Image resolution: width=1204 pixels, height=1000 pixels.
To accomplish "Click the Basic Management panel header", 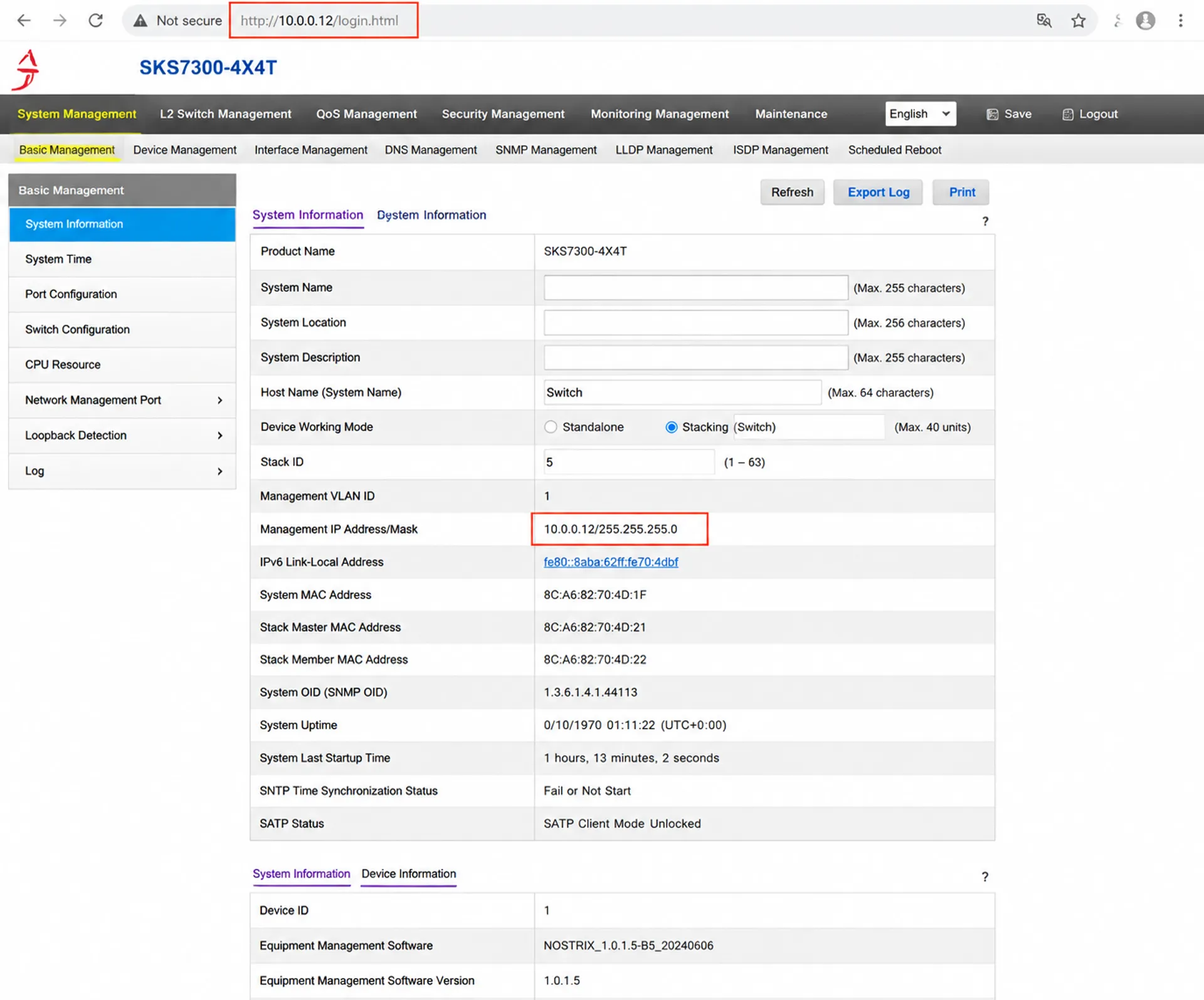I will tap(122, 190).
